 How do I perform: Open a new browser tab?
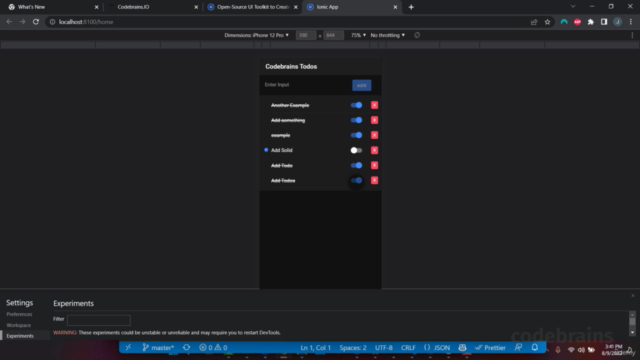click(x=411, y=7)
